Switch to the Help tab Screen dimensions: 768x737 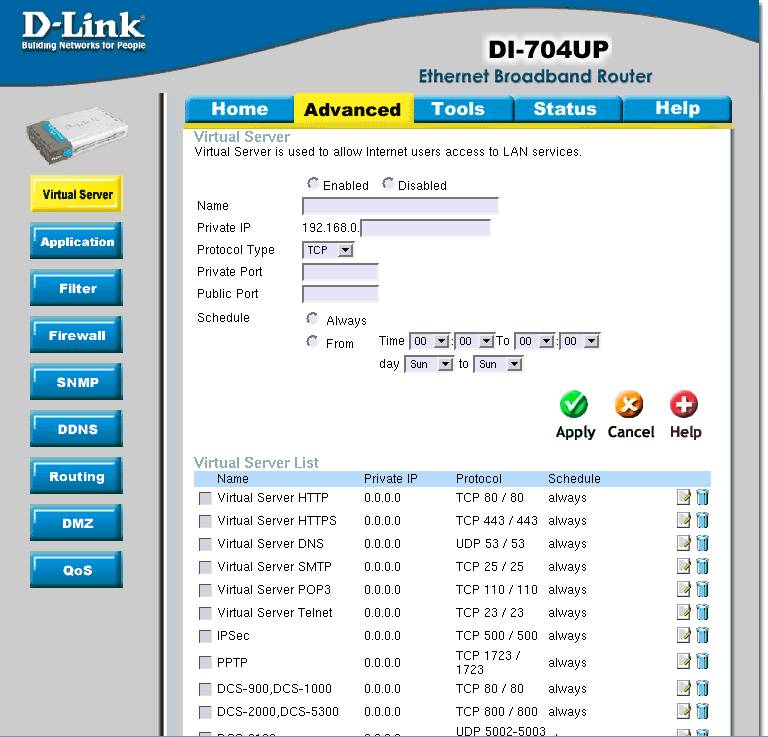pos(677,109)
